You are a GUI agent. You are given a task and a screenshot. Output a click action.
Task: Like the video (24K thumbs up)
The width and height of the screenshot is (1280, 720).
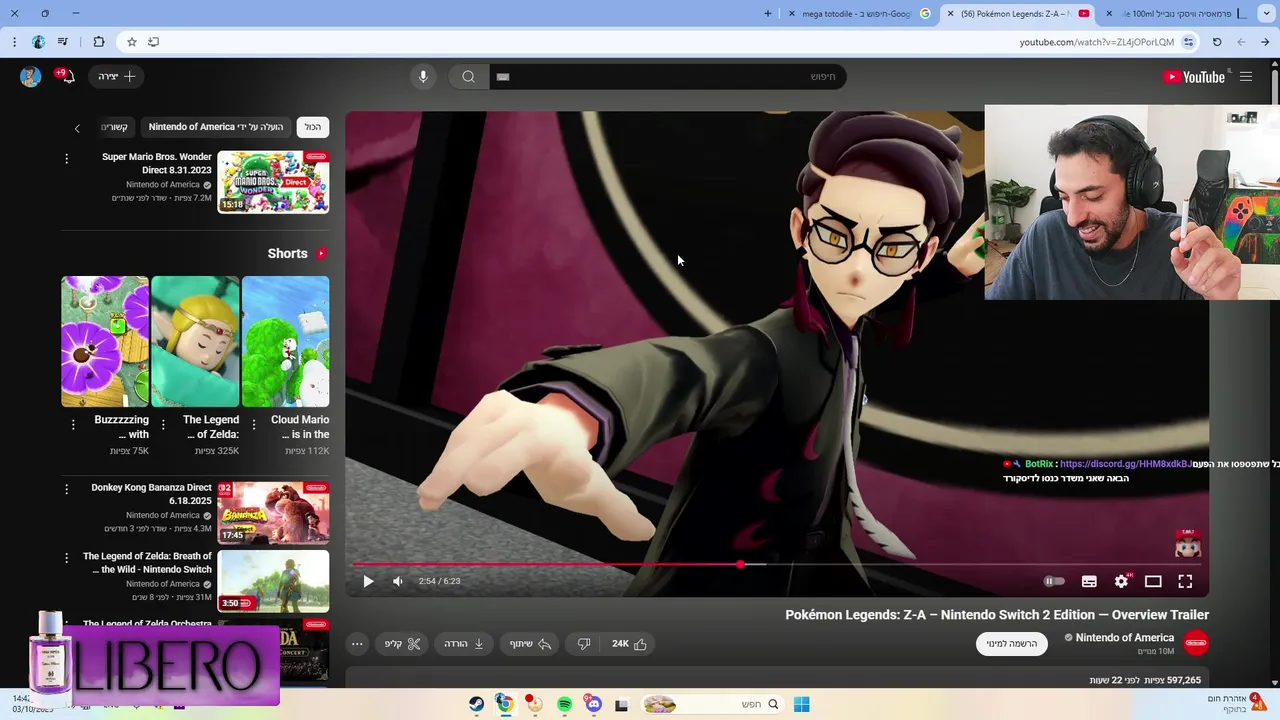[x=629, y=644]
